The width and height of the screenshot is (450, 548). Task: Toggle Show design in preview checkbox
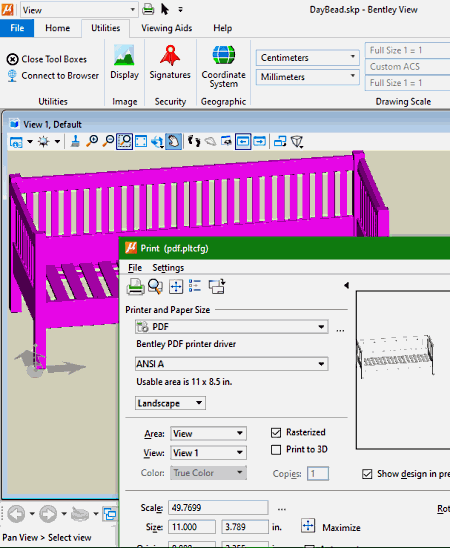coord(367,474)
